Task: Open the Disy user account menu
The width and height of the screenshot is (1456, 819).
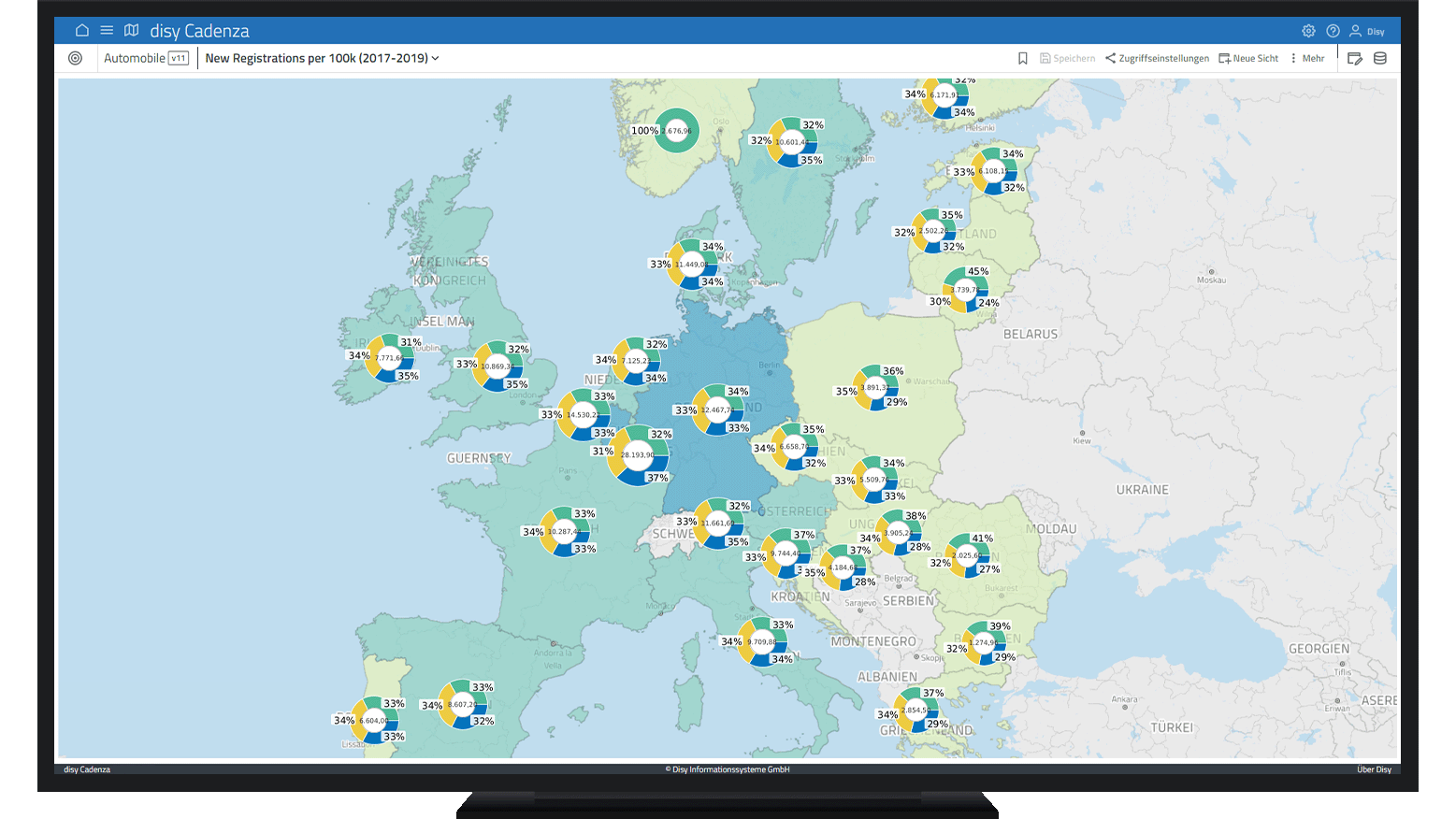Action: pos(1366,31)
